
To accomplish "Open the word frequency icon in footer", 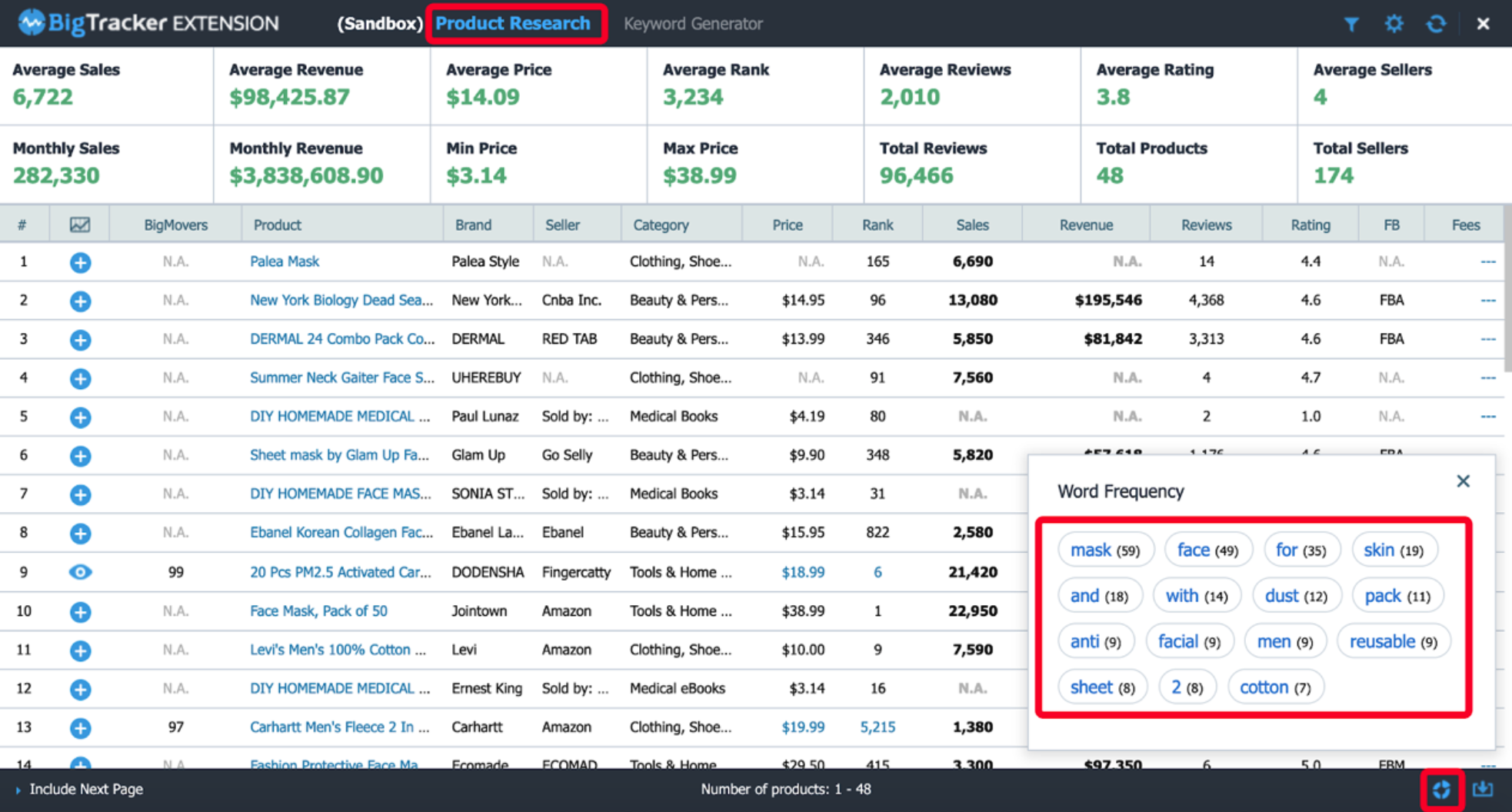I will (x=1441, y=789).
